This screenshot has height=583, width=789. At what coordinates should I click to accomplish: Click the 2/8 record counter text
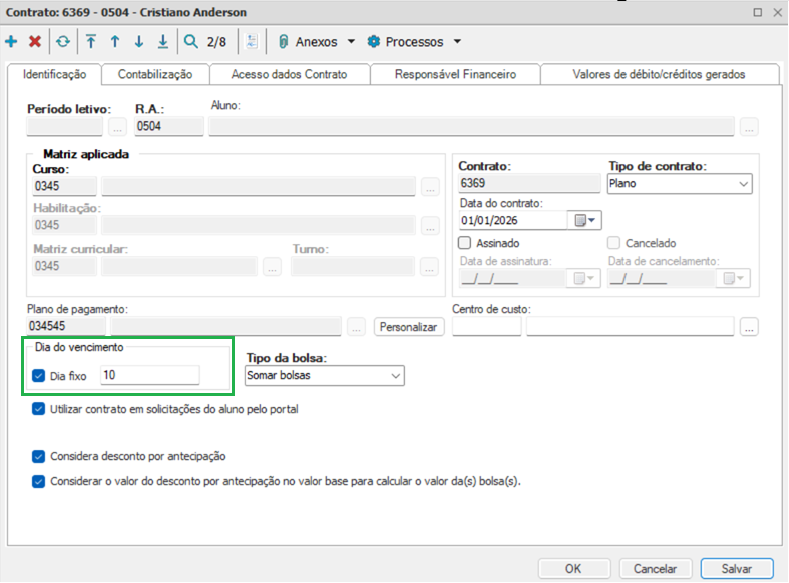[x=216, y=42]
